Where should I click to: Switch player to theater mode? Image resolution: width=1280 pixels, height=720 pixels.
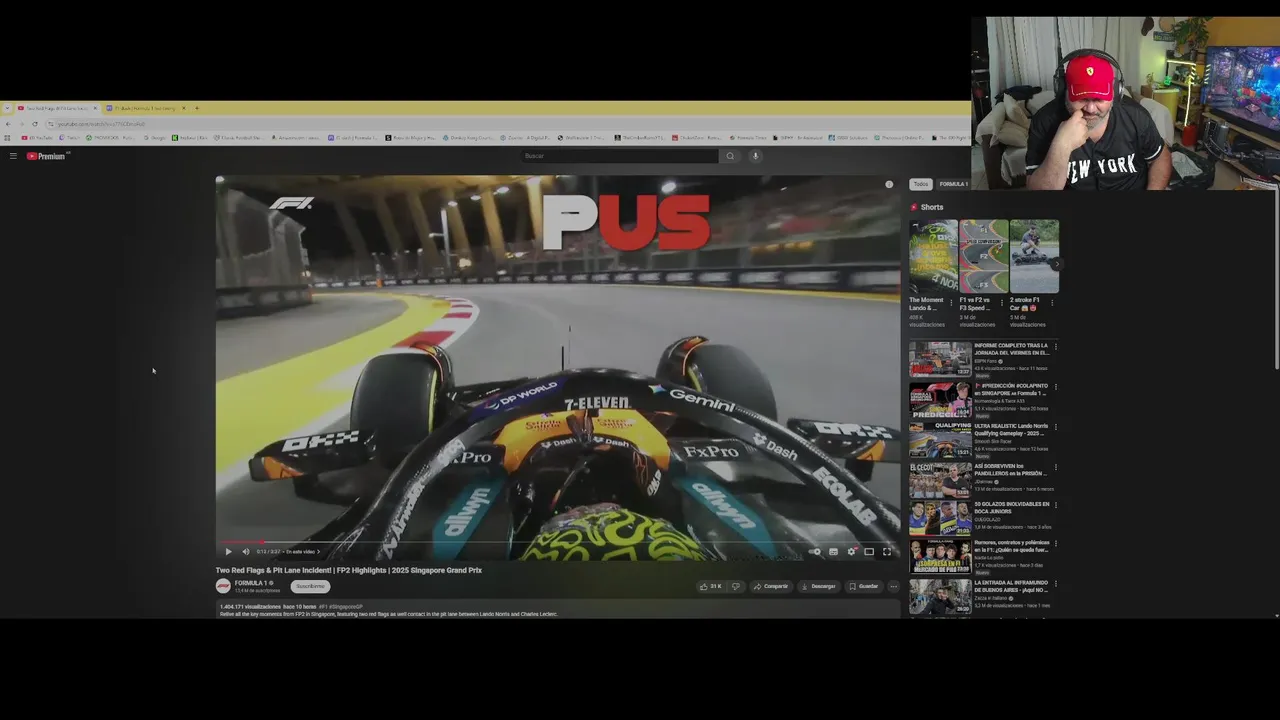[x=869, y=551]
